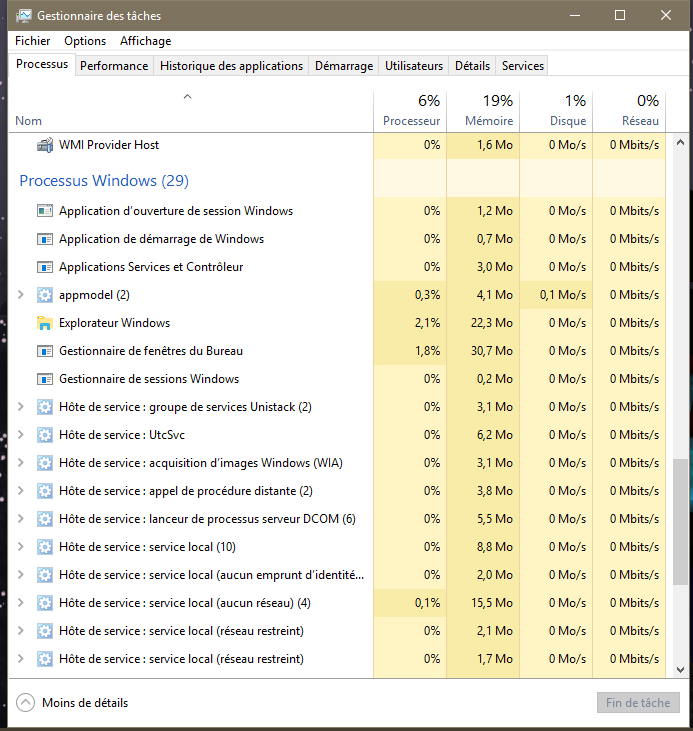Screen dimensions: 693x731
Task: Expand Hôte de service UtcSvc
Action: tap(21, 434)
